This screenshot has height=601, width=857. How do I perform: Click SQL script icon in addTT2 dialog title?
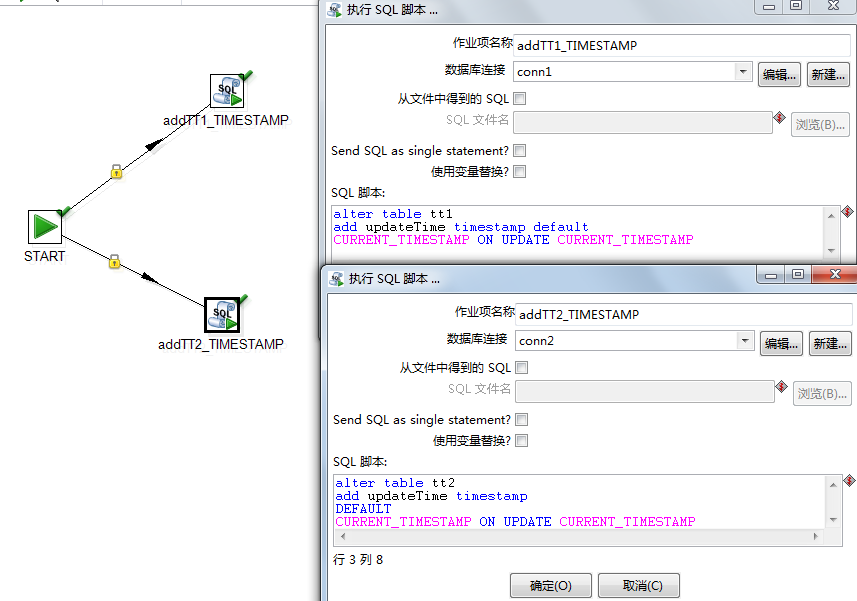coord(336,279)
